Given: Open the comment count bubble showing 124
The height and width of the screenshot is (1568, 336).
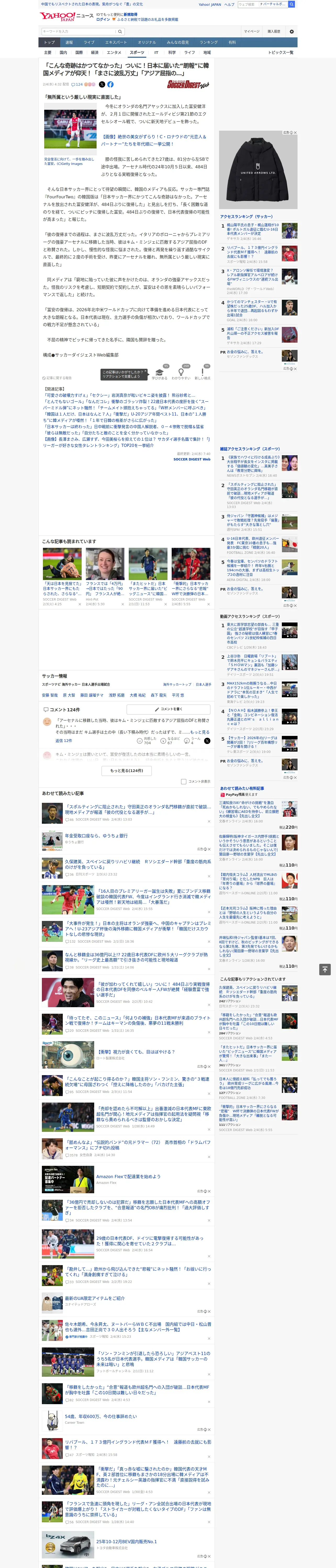Looking at the screenshot, I should (77, 85).
